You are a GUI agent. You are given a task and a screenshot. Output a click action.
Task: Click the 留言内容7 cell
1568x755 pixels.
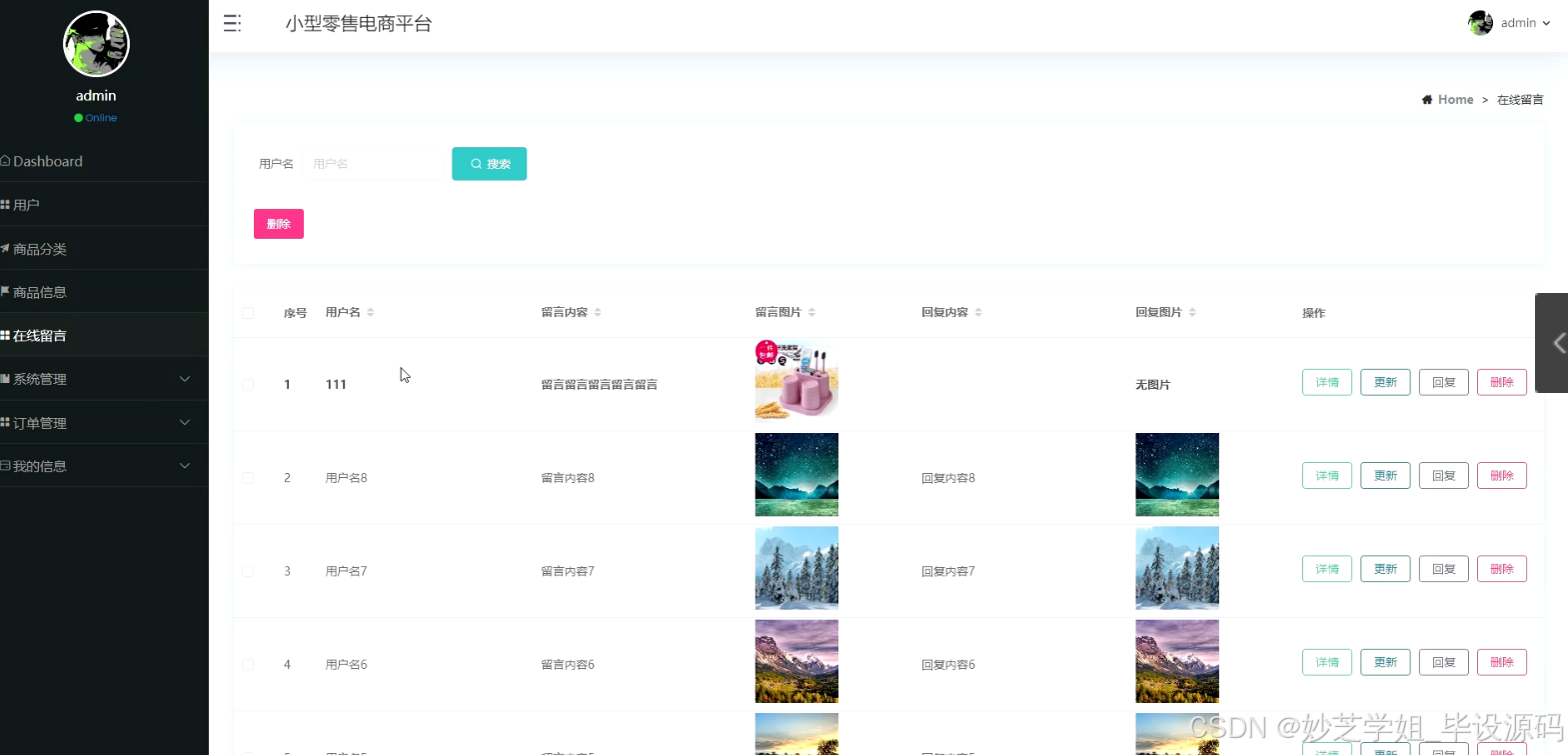pyautogui.click(x=568, y=571)
